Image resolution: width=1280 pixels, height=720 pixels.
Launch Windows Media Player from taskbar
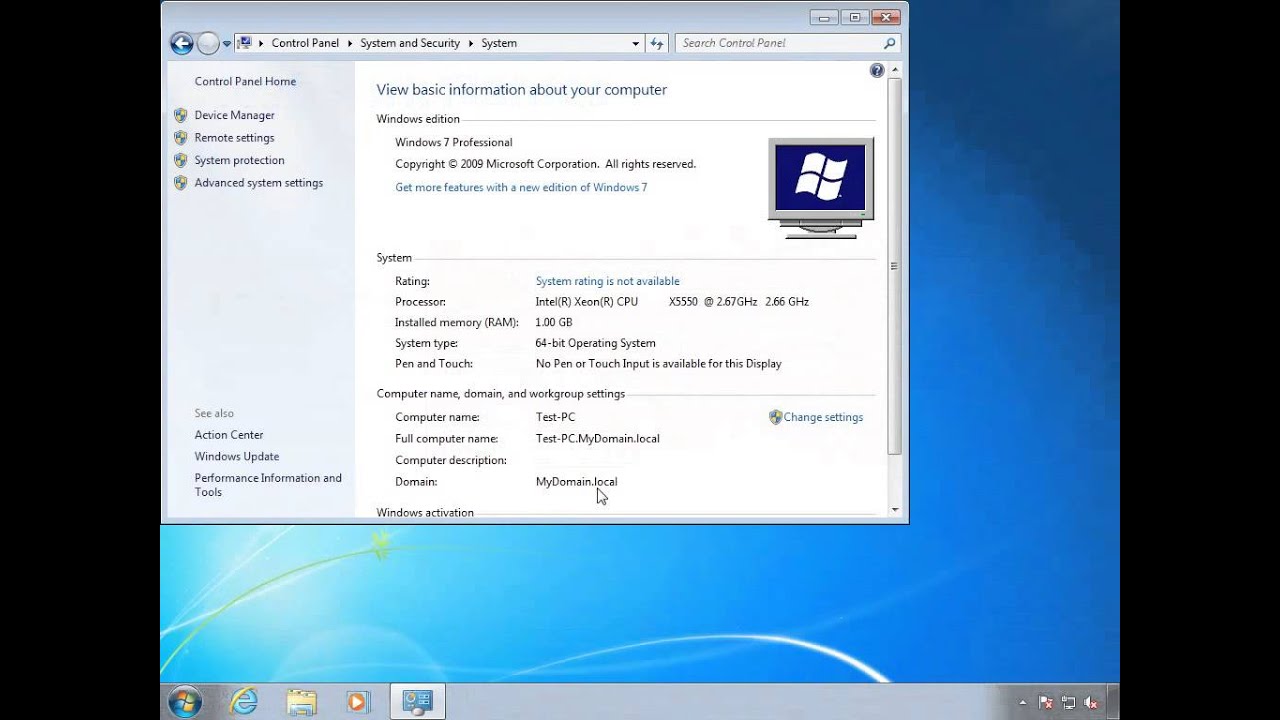[358, 702]
